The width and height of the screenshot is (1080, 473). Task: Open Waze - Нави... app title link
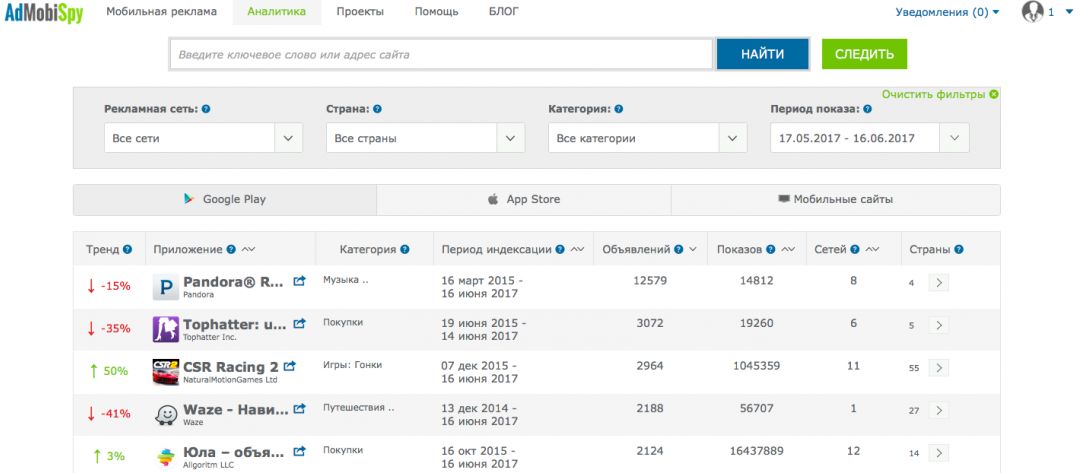(x=236, y=410)
